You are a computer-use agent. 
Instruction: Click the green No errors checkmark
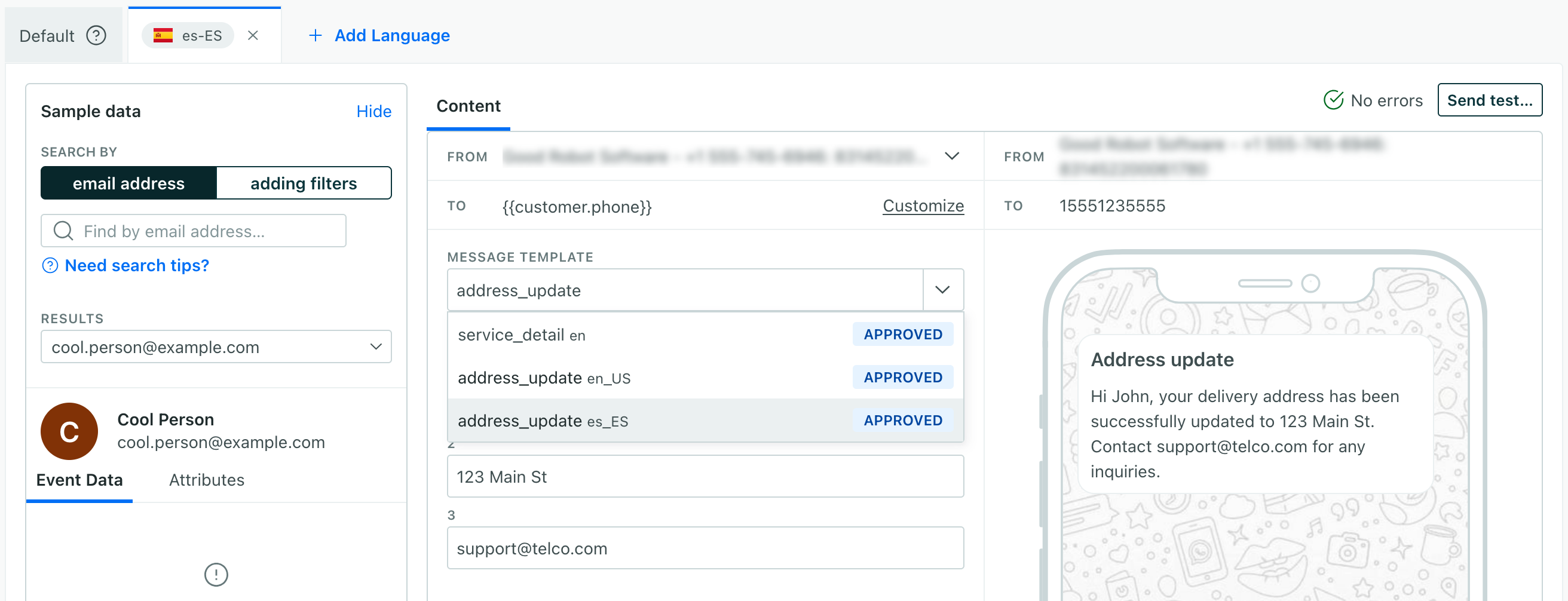1333,100
